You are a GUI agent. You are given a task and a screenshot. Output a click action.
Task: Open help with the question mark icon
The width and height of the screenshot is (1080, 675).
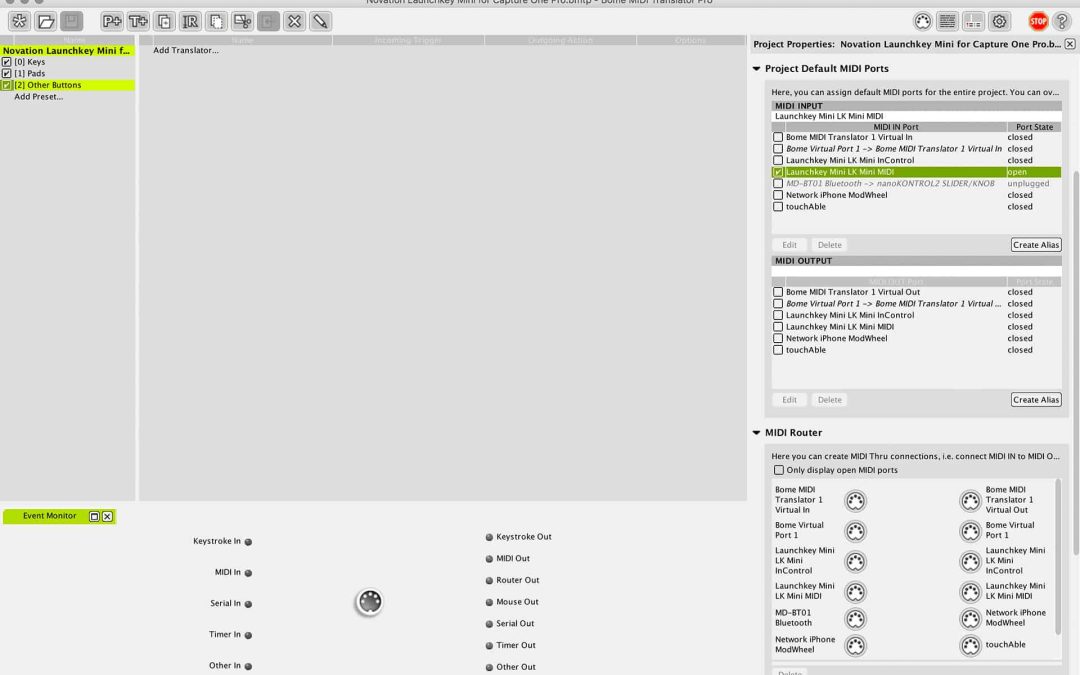pyautogui.click(x=1062, y=21)
